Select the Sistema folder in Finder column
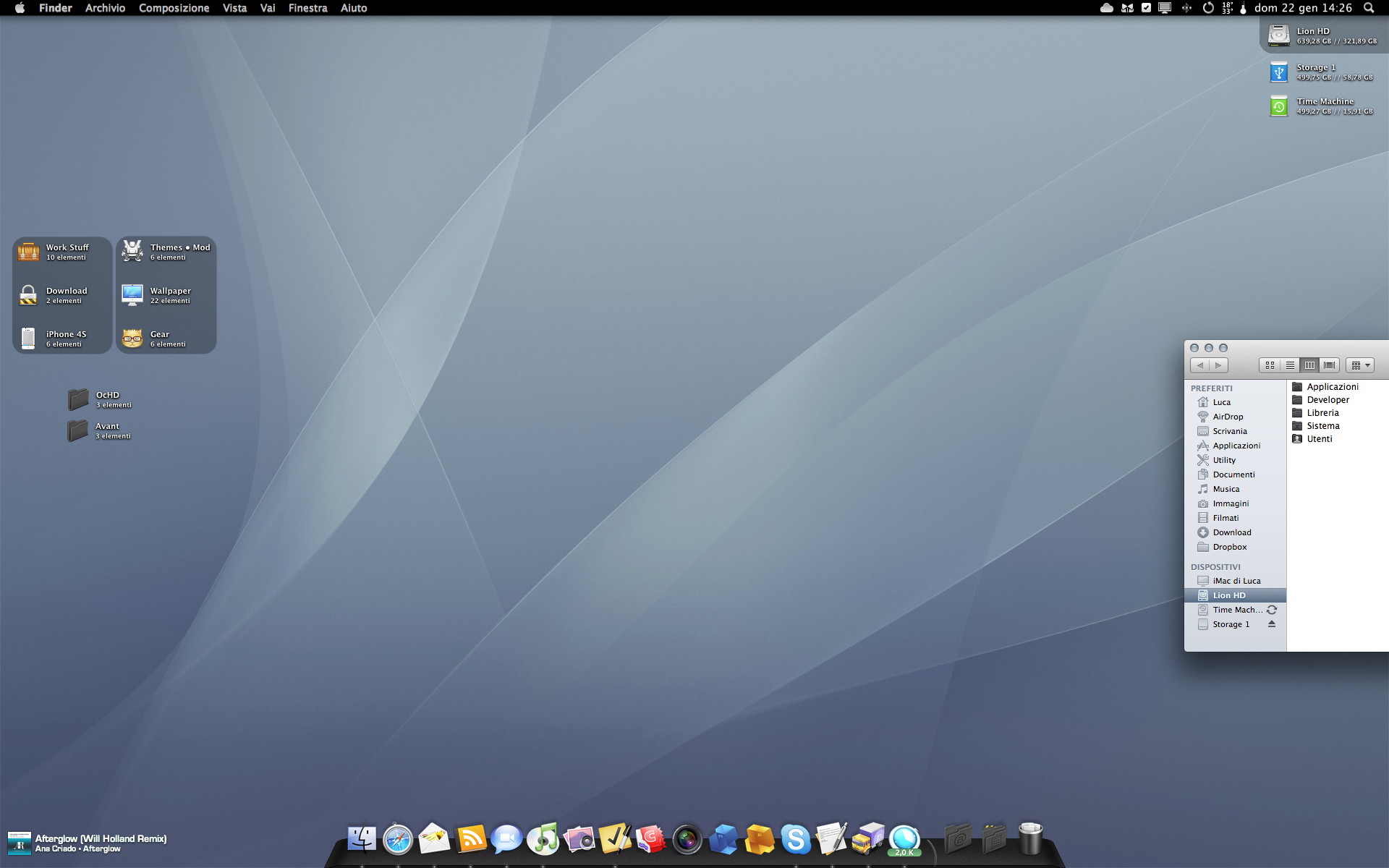Viewport: 1389px width, 868px height. click(x=1338, y=426)
